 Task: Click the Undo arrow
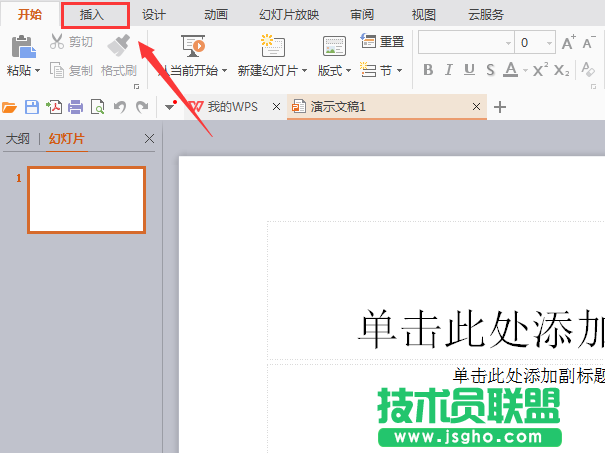[x=120, y=107]
